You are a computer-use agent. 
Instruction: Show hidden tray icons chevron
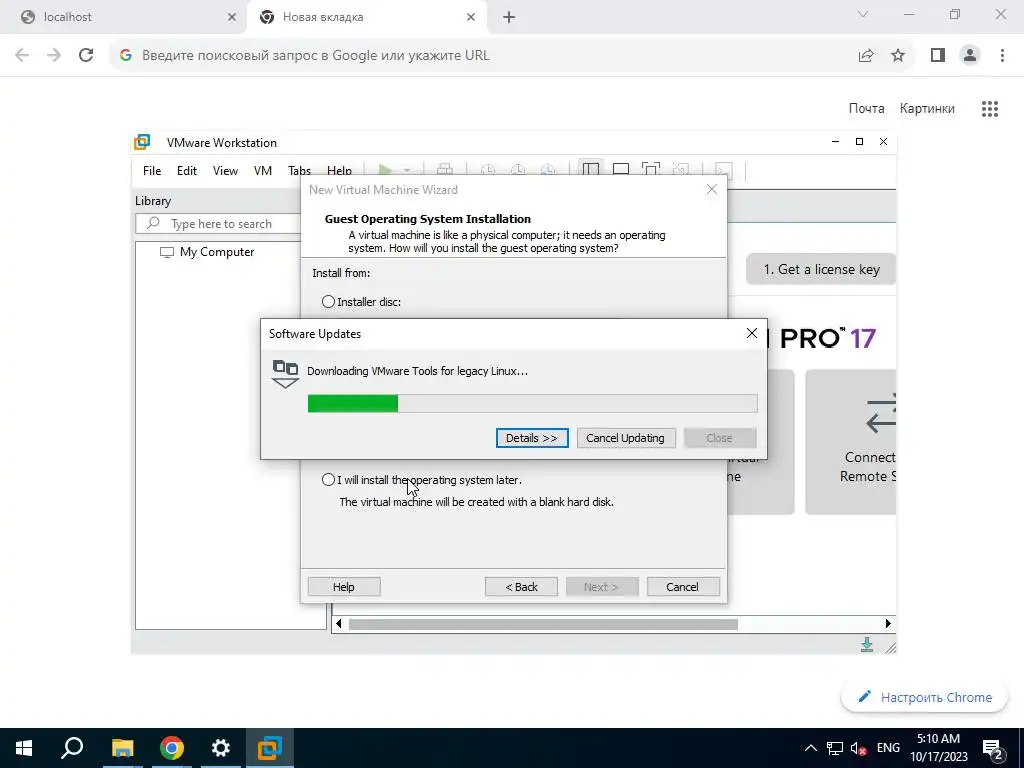[810, 748]
